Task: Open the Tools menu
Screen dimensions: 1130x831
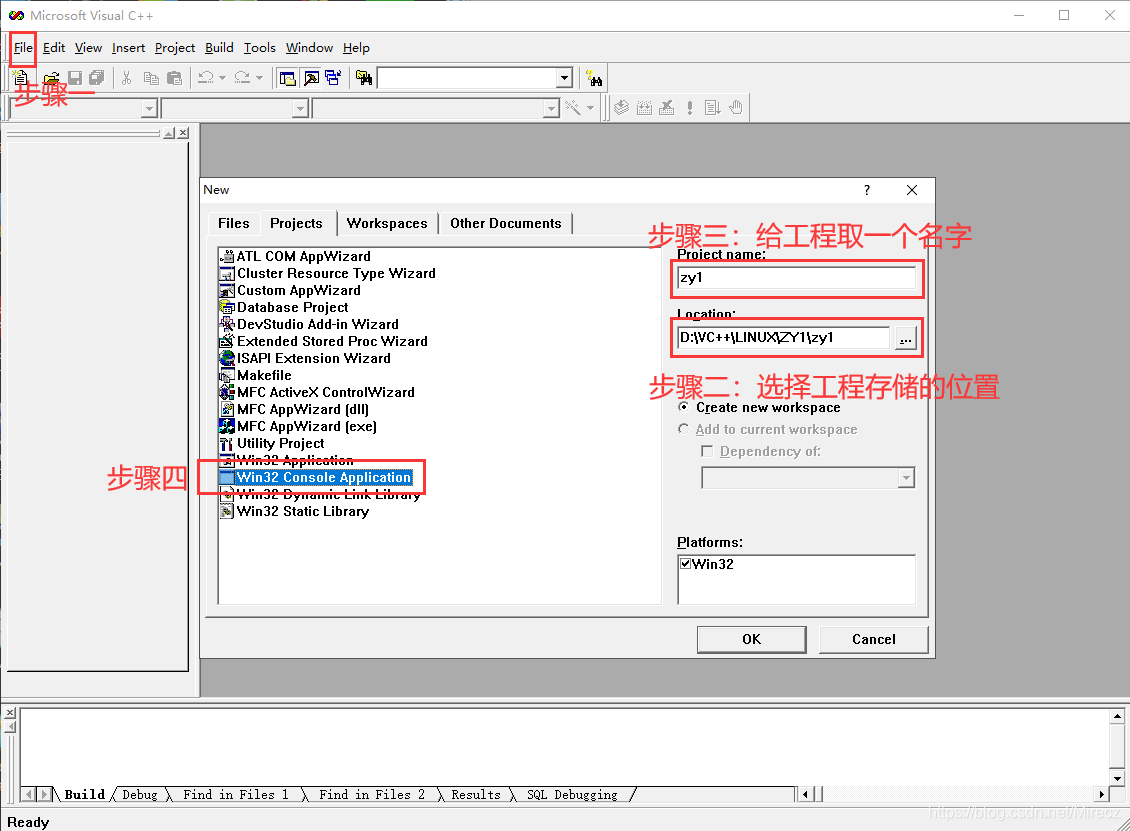Action: click(259, 48)
